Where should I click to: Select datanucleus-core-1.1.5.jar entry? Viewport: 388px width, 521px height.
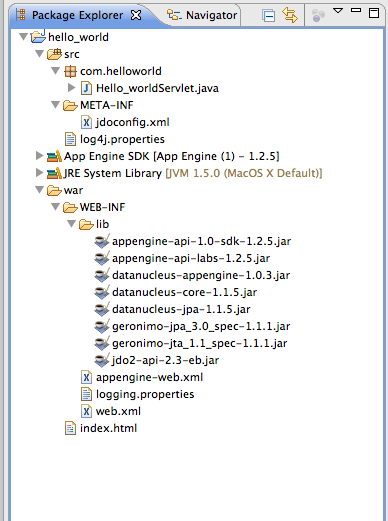tap(184, 292)
